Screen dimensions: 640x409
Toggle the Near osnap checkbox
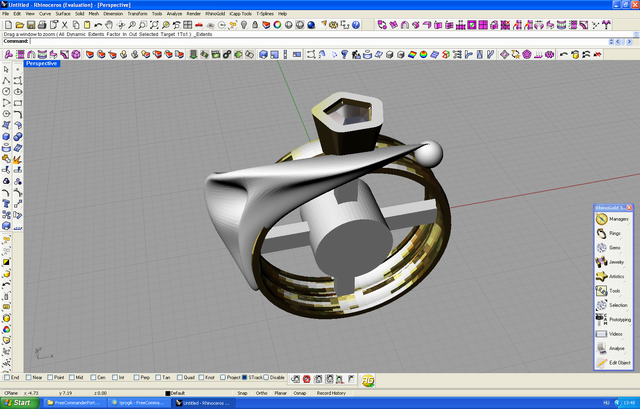click(29, 378)
